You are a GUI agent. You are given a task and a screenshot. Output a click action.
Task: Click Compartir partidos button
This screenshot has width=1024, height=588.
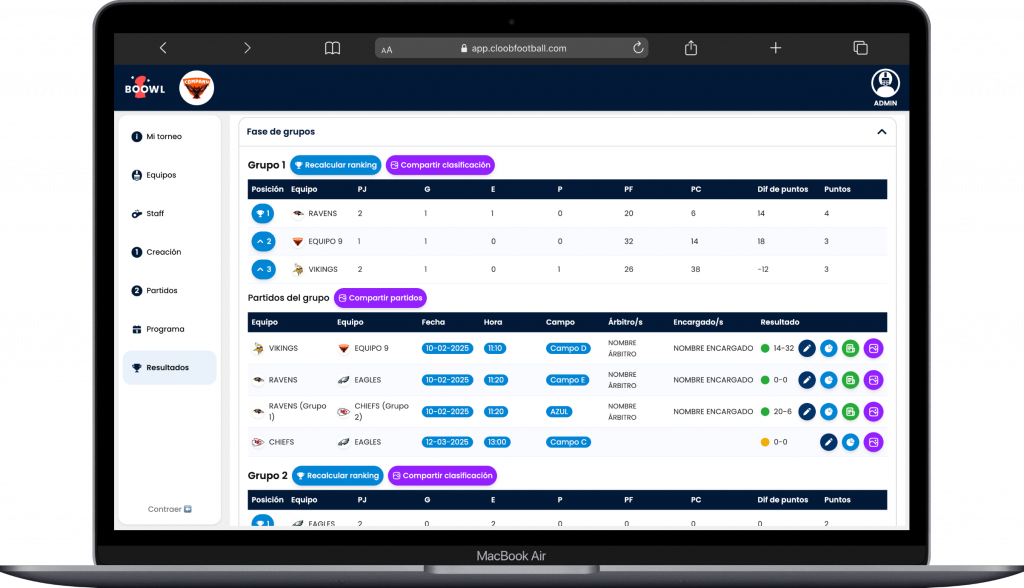point(380,298)
